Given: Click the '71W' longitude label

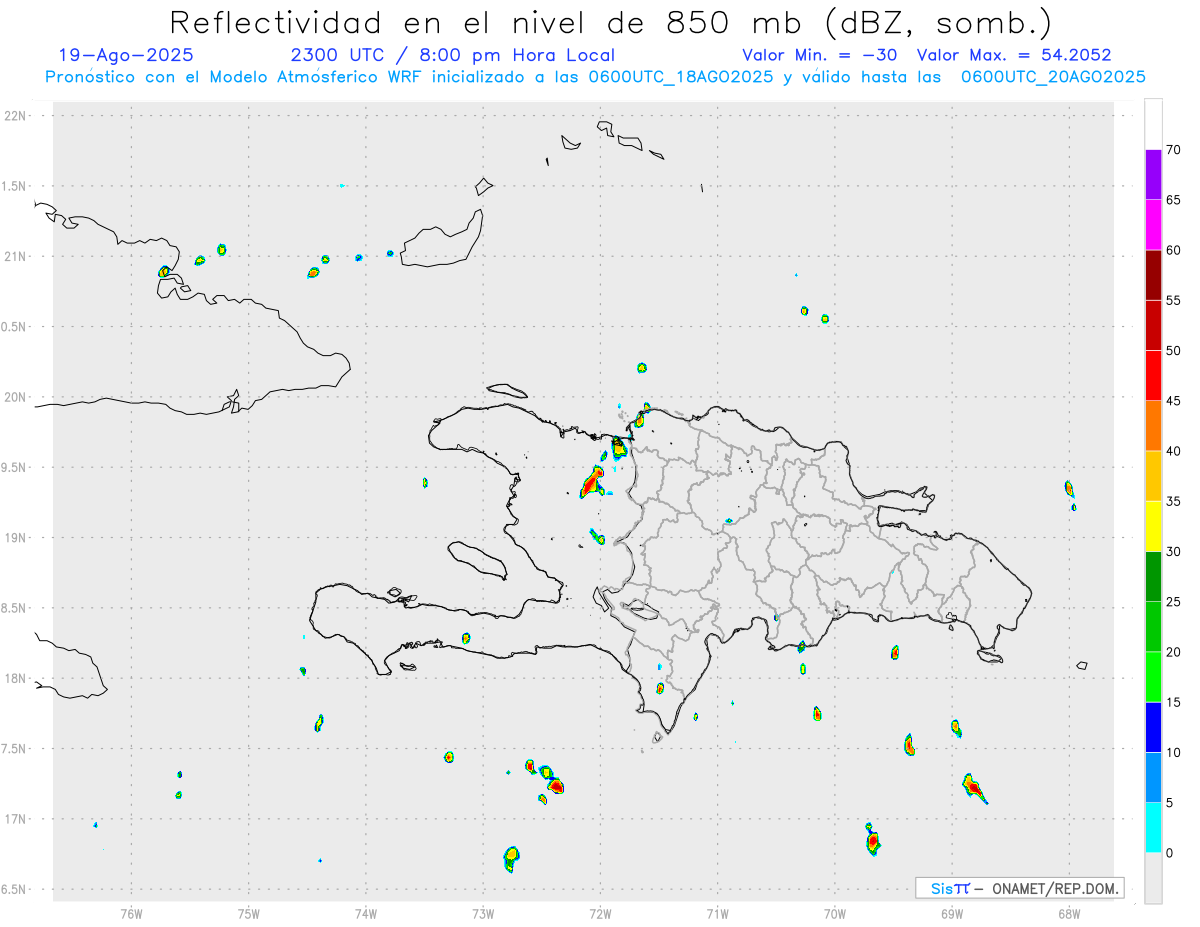Looking at the screenshot, I should [x=717, y=913].
